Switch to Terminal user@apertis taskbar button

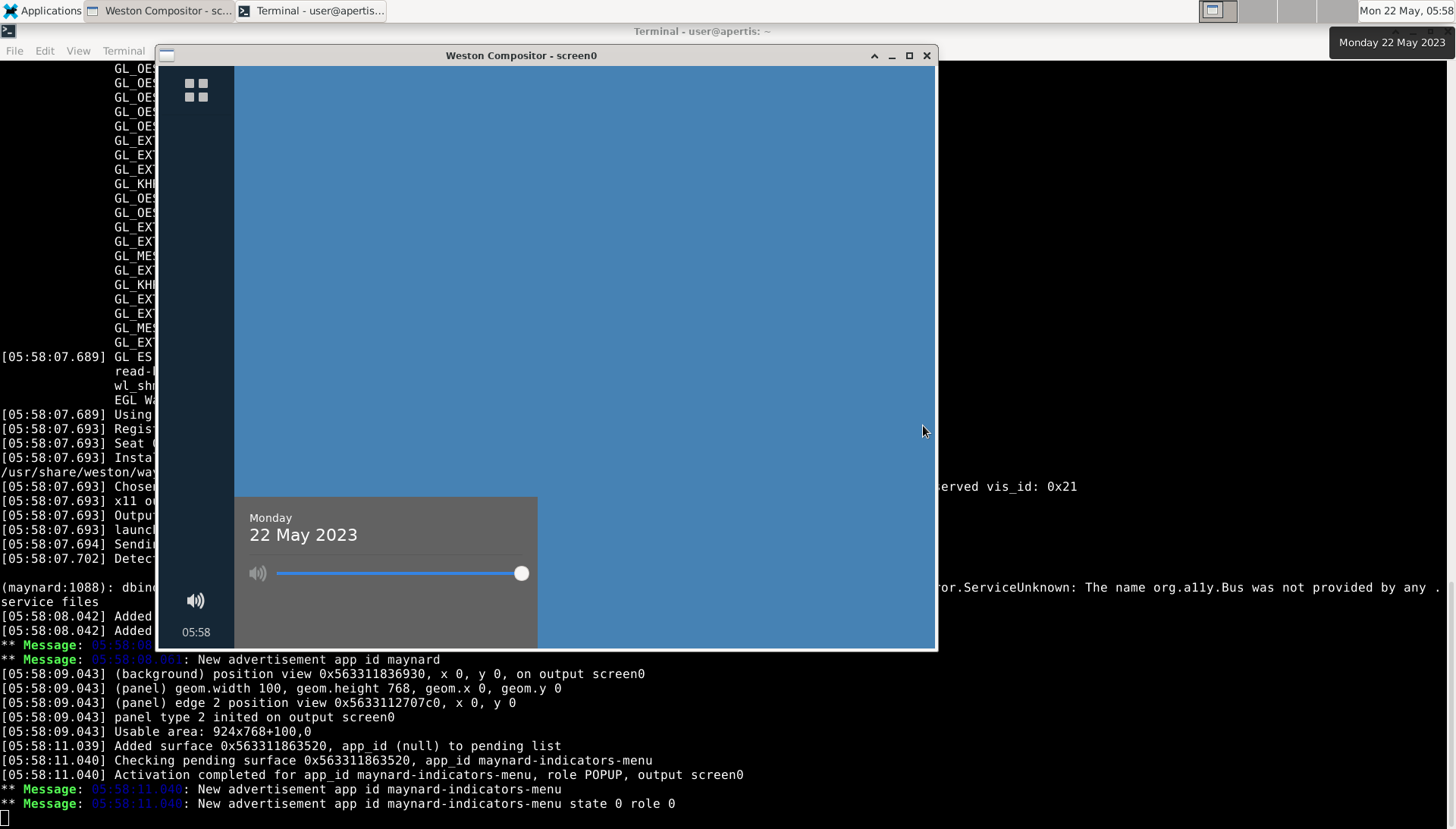pyautogui.click(x=312, y=11)
